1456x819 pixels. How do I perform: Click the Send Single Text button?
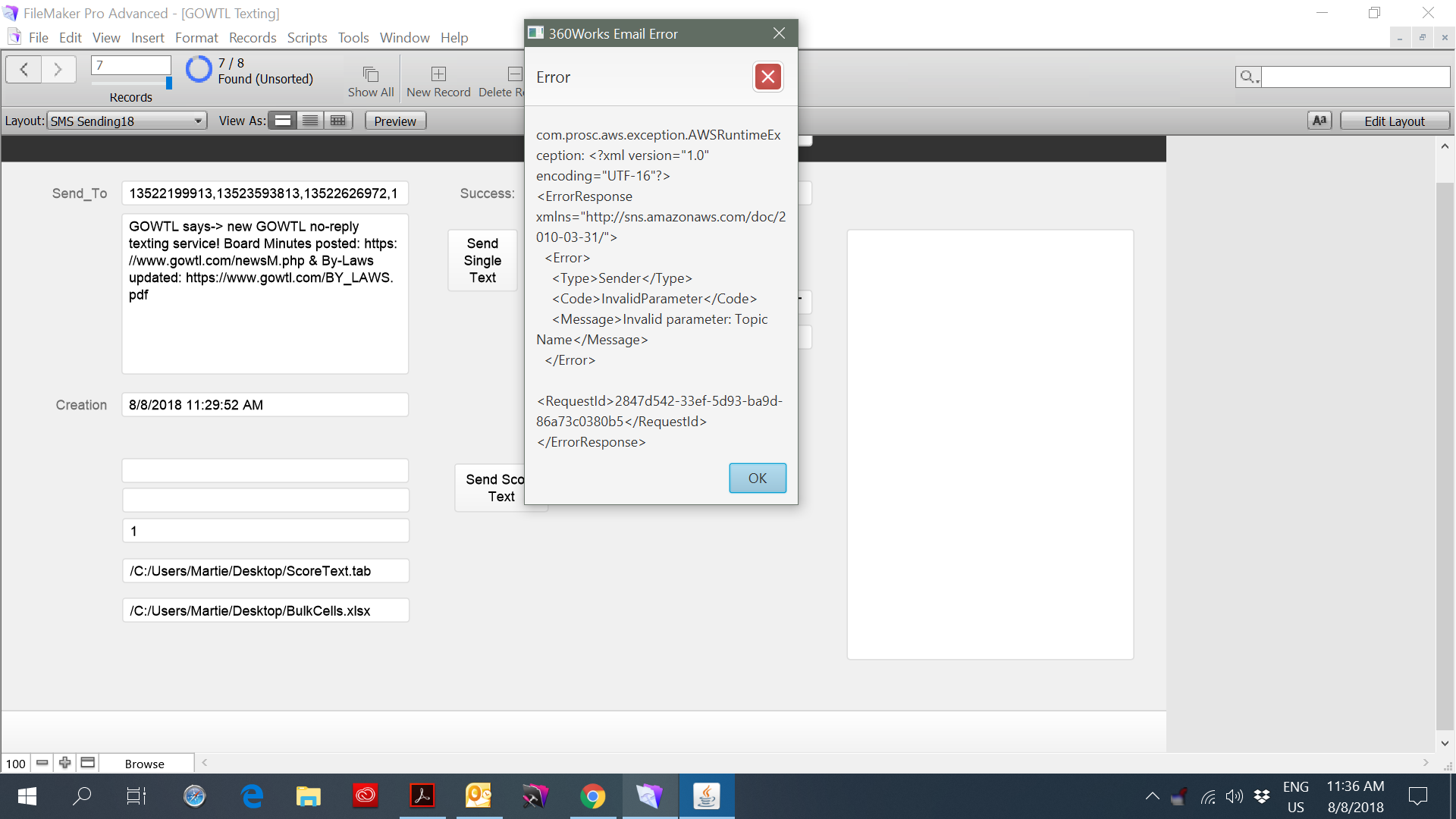coord(482,260)
